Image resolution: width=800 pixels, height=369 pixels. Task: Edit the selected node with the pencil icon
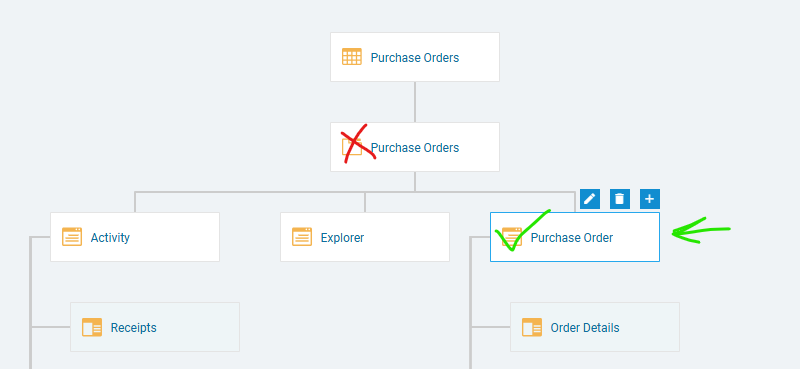tap(590, 199)
